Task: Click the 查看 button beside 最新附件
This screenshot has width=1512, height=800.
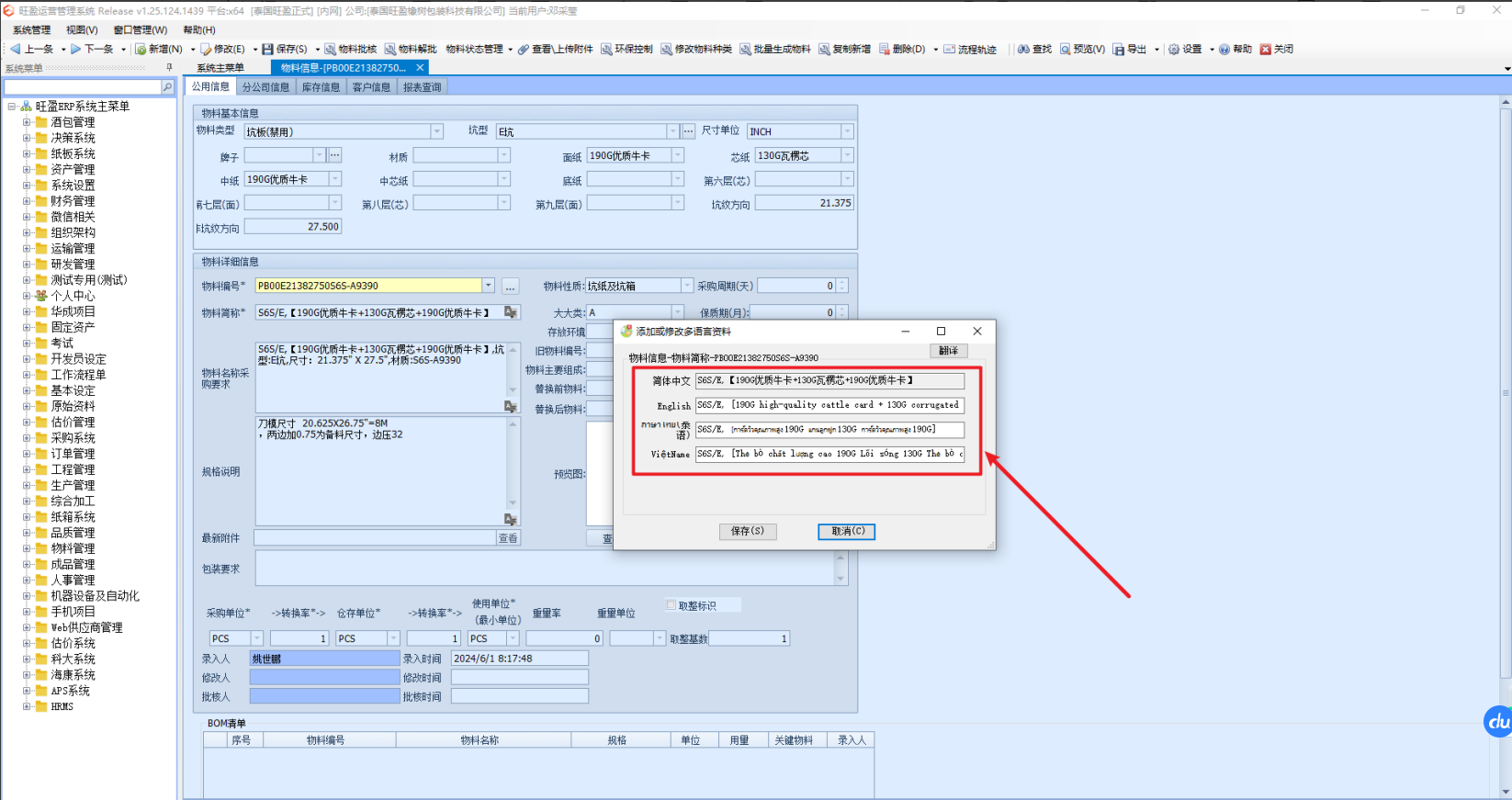Action: click(508, 538)
